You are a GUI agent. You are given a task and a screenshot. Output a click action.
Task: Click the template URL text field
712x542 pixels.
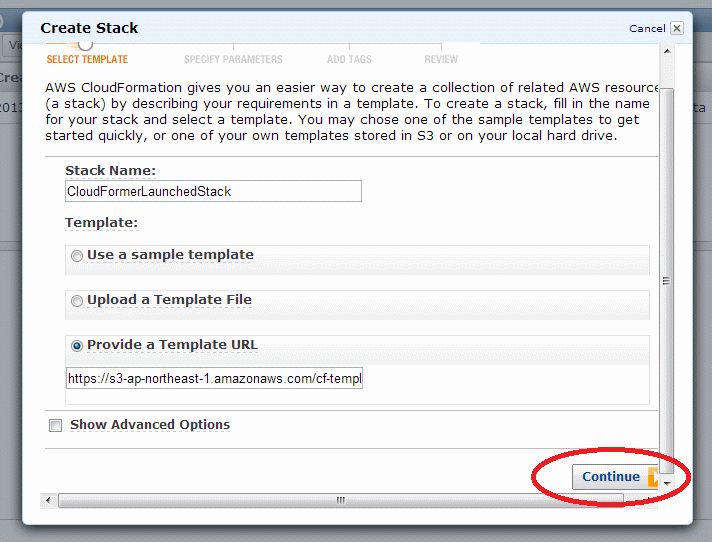tap(214, 378)
